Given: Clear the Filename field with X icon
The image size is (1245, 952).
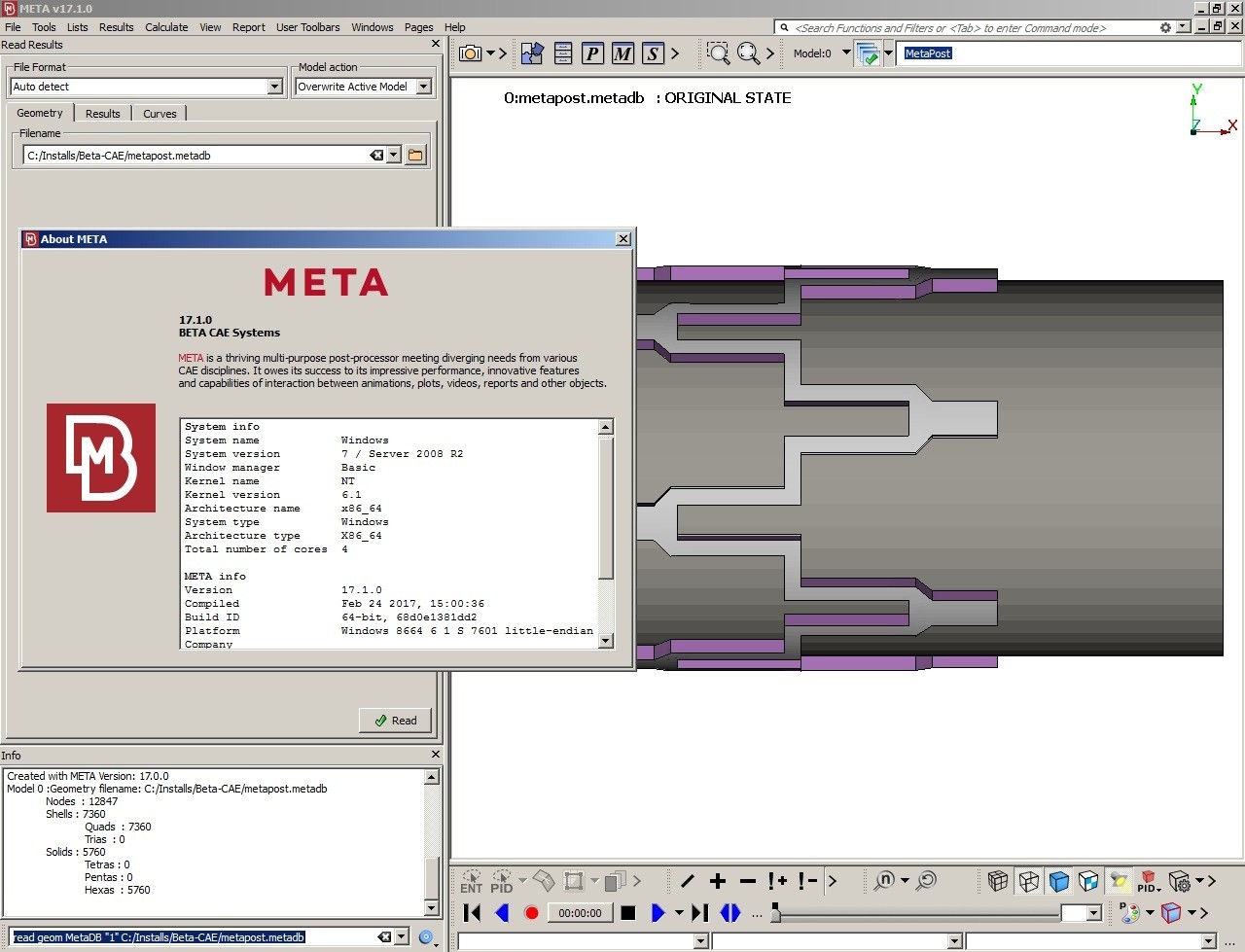Looking at the screenshot, I should (376, 156).
